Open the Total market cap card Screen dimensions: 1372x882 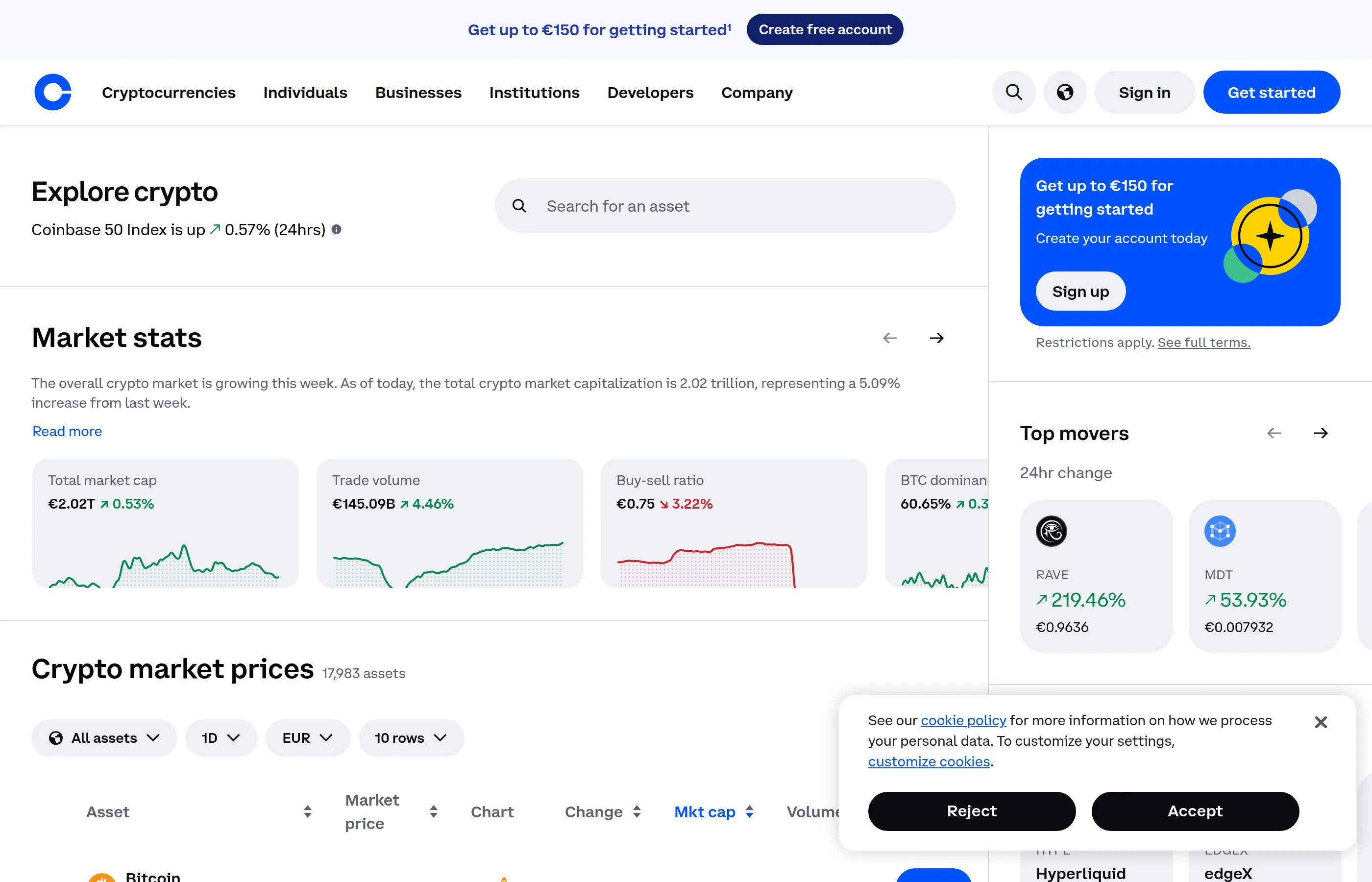pyautogui.click(x=165, y=523)
